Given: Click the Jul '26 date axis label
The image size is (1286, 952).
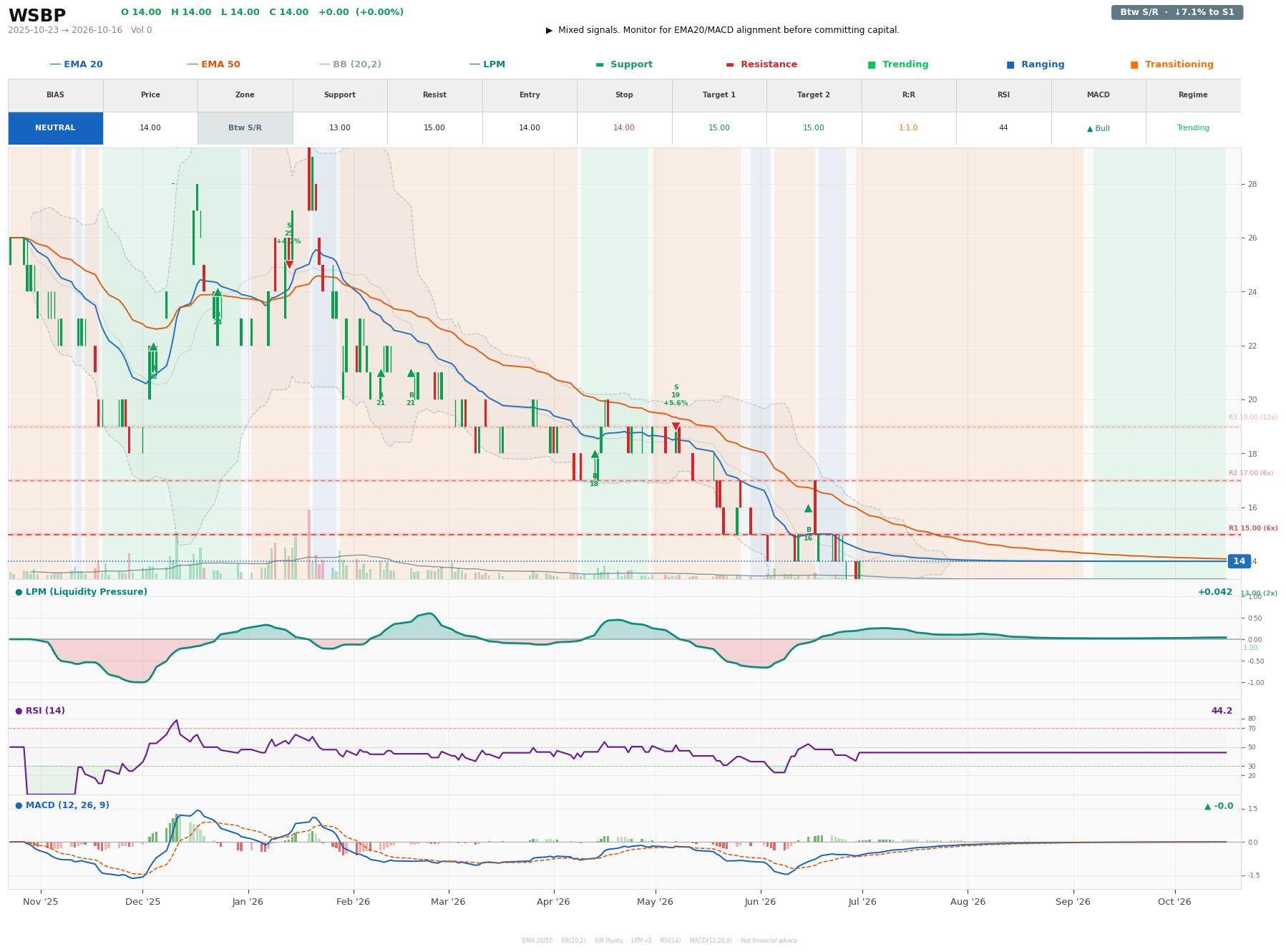Looking at the screenshot, I should point(862,901).
